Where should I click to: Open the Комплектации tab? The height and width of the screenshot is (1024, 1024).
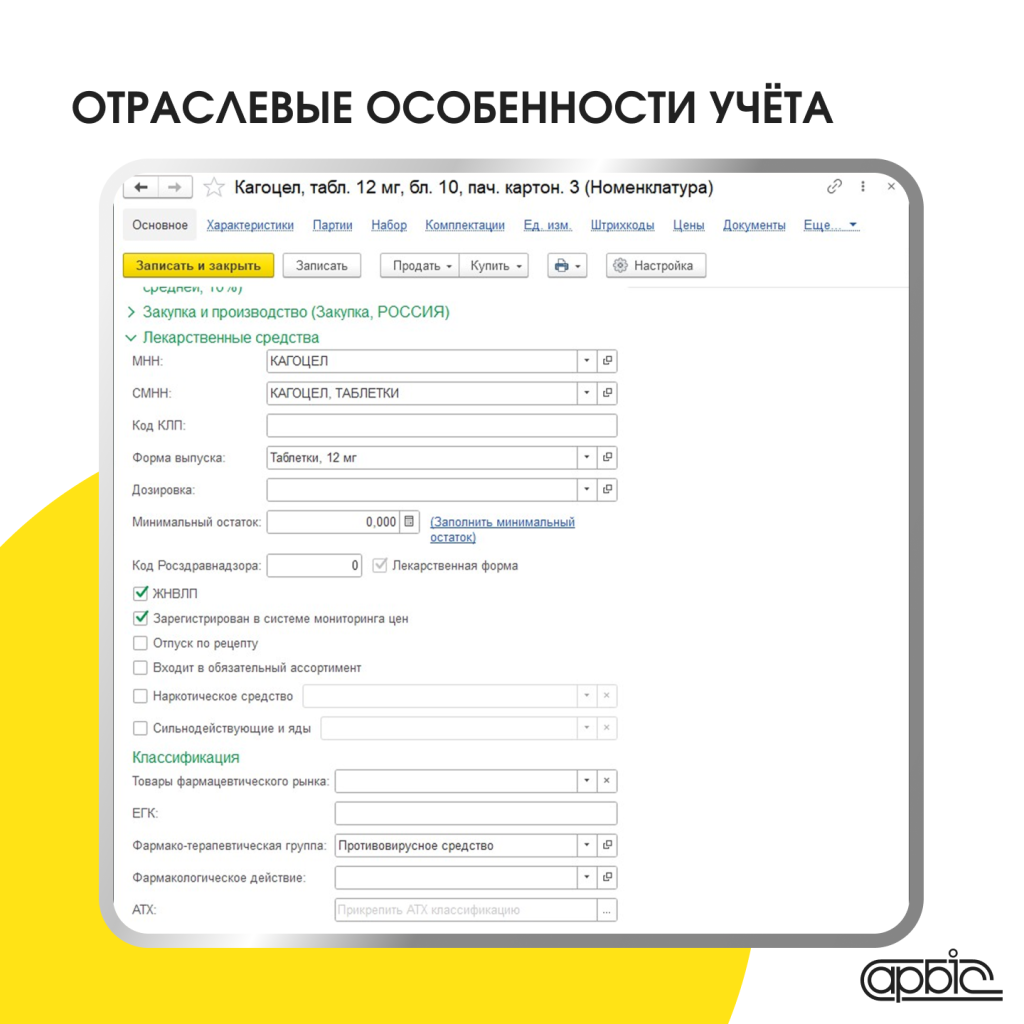click(465, 225)
